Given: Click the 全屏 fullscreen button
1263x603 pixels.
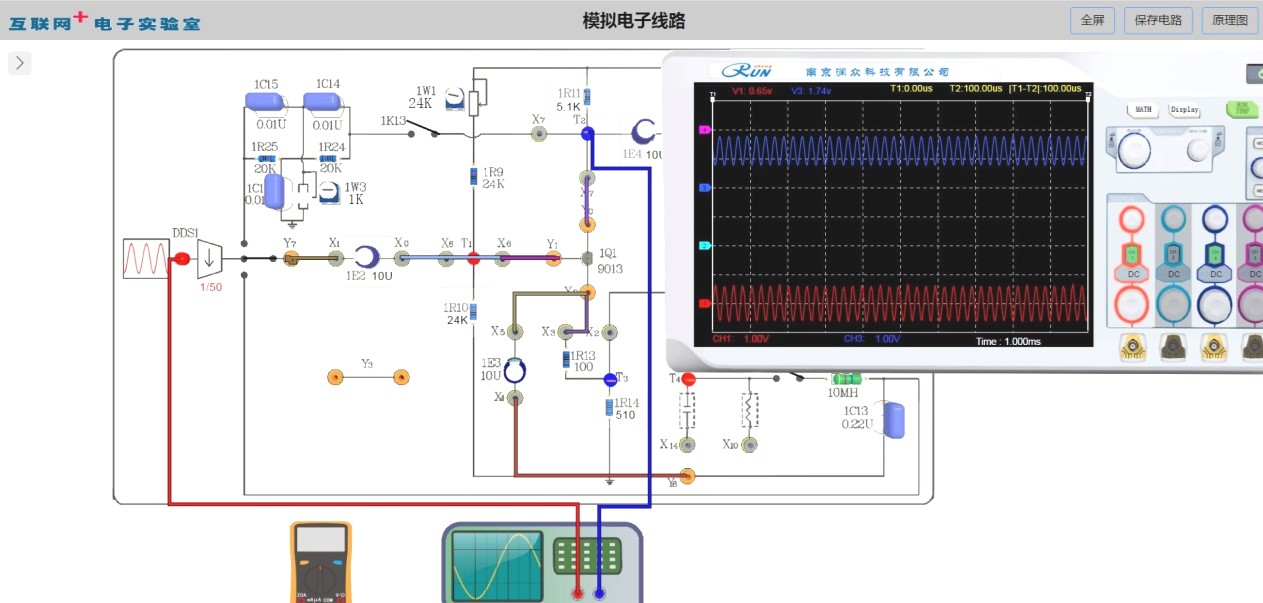Looking at the screenshot, I should [1092, 20].
